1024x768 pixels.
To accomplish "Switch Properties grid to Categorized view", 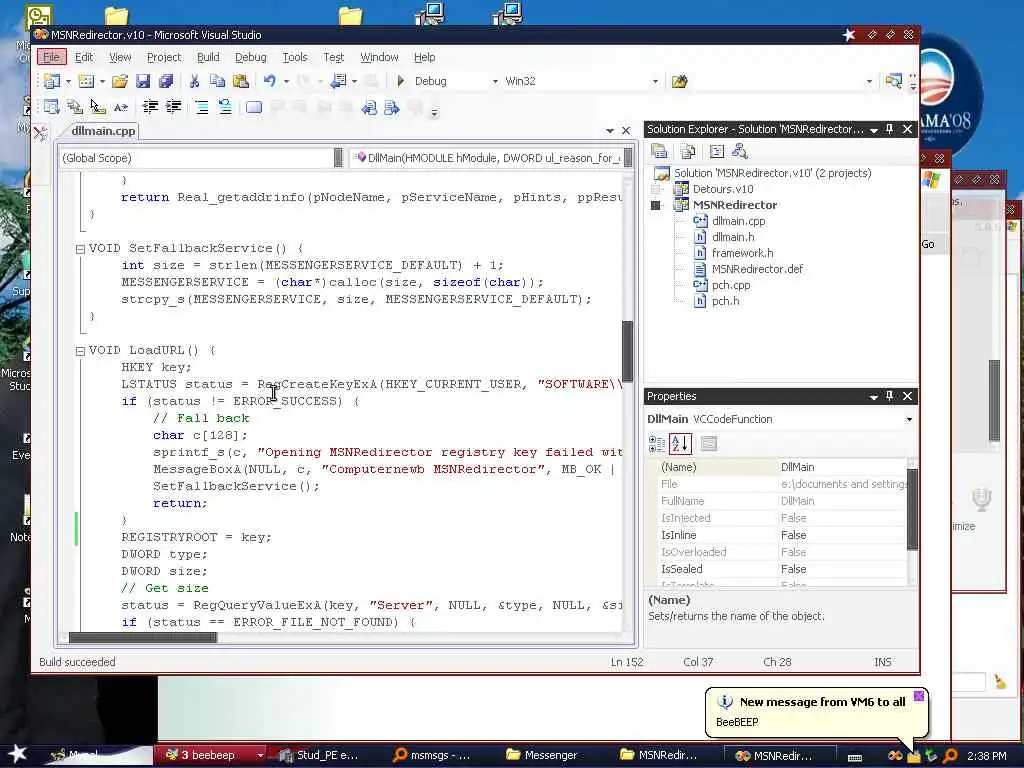I will (656, 444).
